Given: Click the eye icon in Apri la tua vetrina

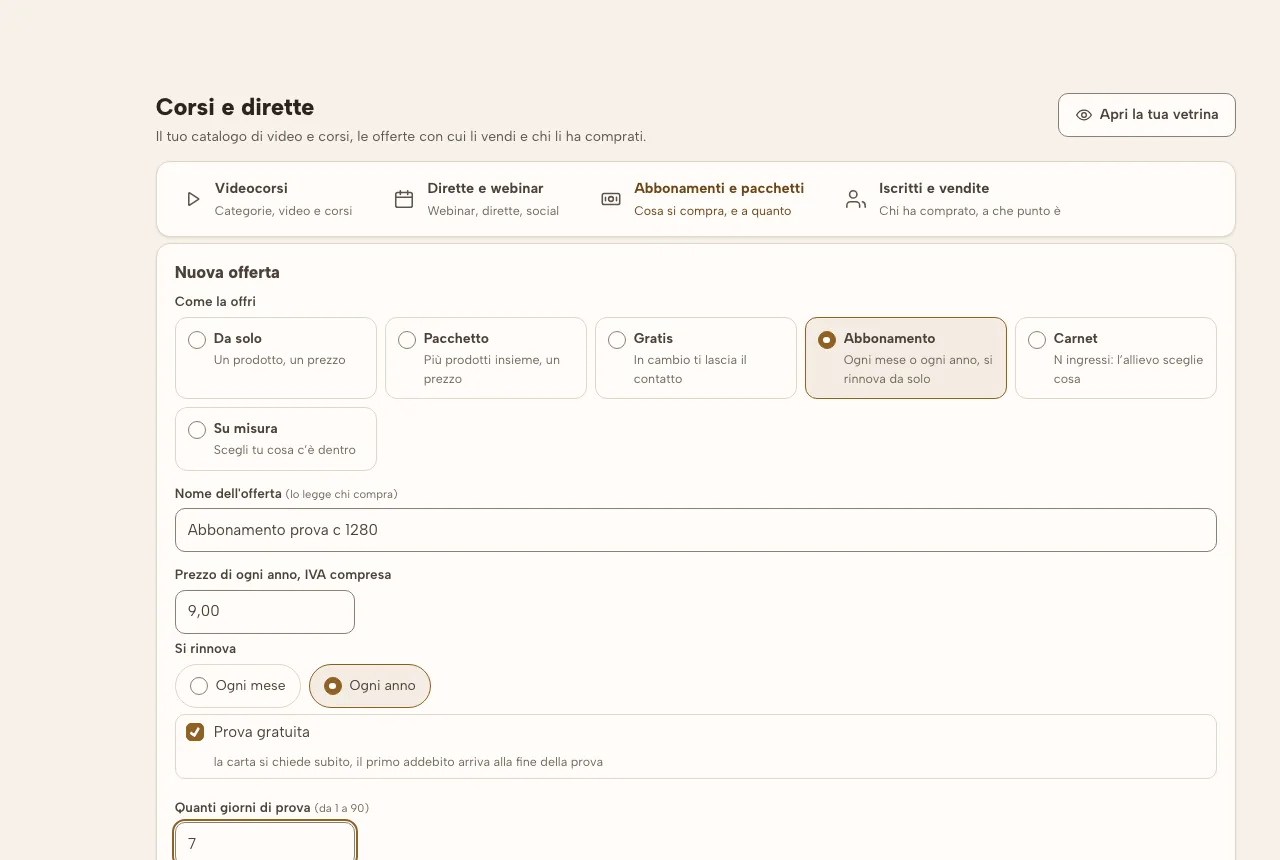Looking at the screenshot, I should point(1084,115).
